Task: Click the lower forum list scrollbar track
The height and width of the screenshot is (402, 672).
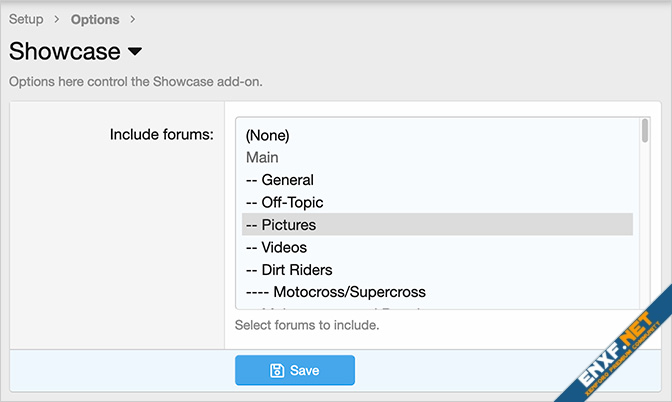Action: pos(644,250)
